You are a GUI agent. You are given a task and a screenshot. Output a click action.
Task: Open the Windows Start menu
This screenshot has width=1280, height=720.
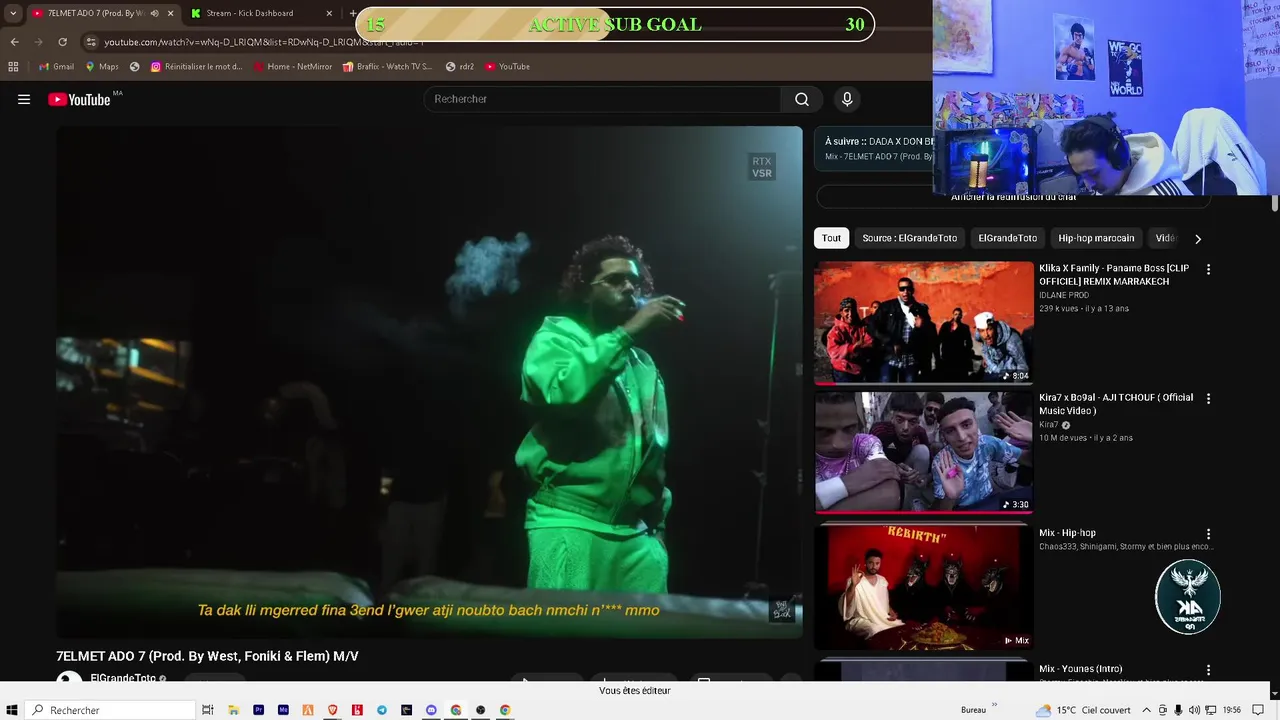click(x=12, y=710)
